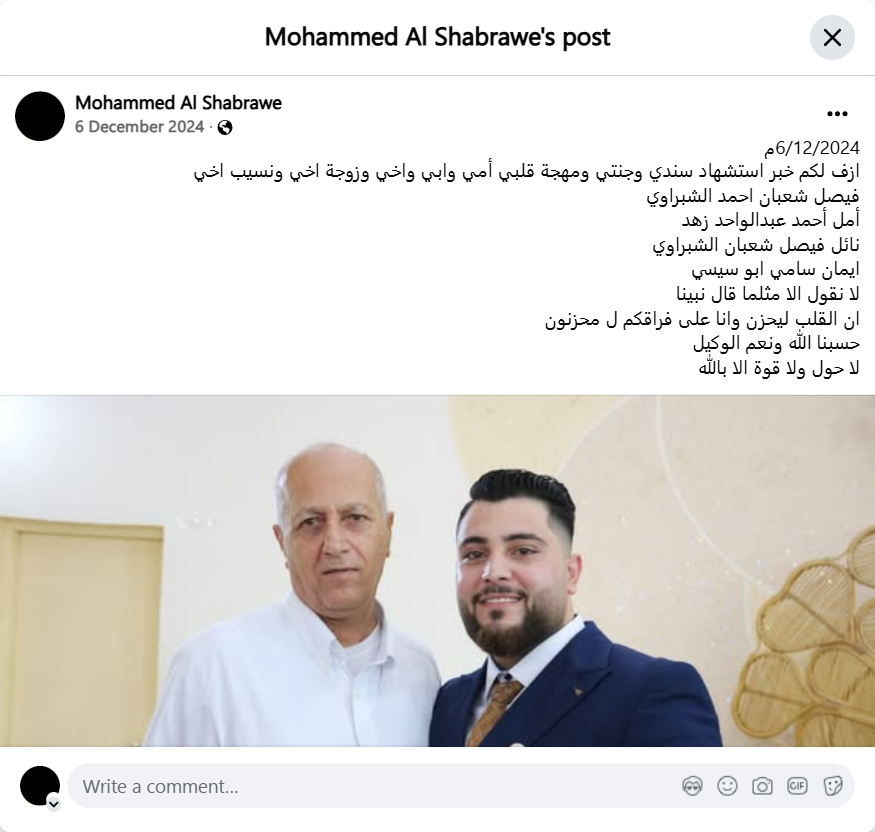The image size is (875, 832).
Task: Open the 6 December 2024 timestamp link
Action: click(x=140, y=127)
